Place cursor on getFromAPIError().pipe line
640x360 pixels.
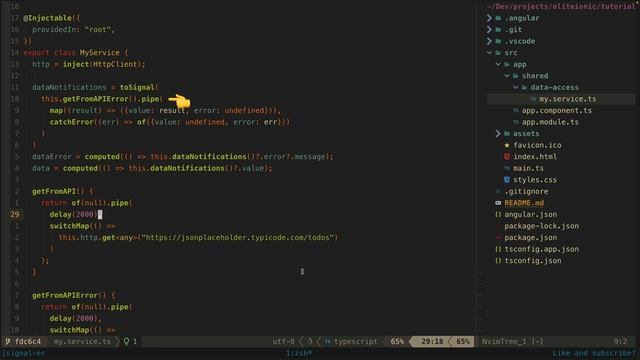coord(102,99)
